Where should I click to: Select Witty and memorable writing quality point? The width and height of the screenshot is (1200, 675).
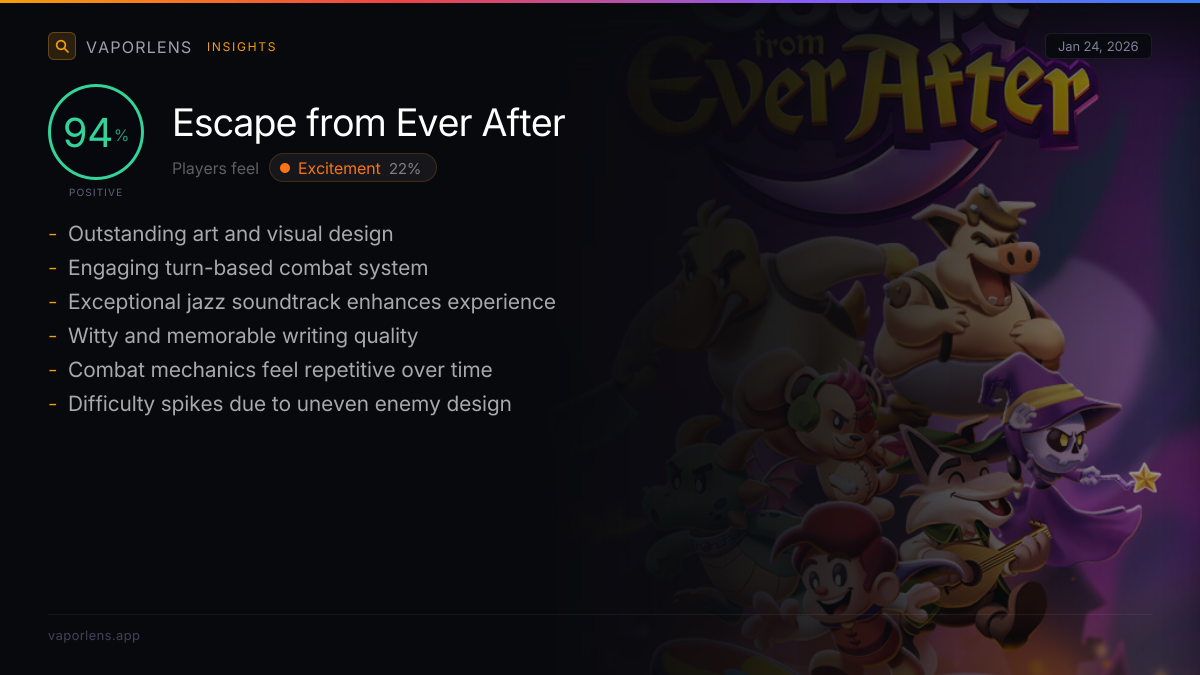(243, 336)
